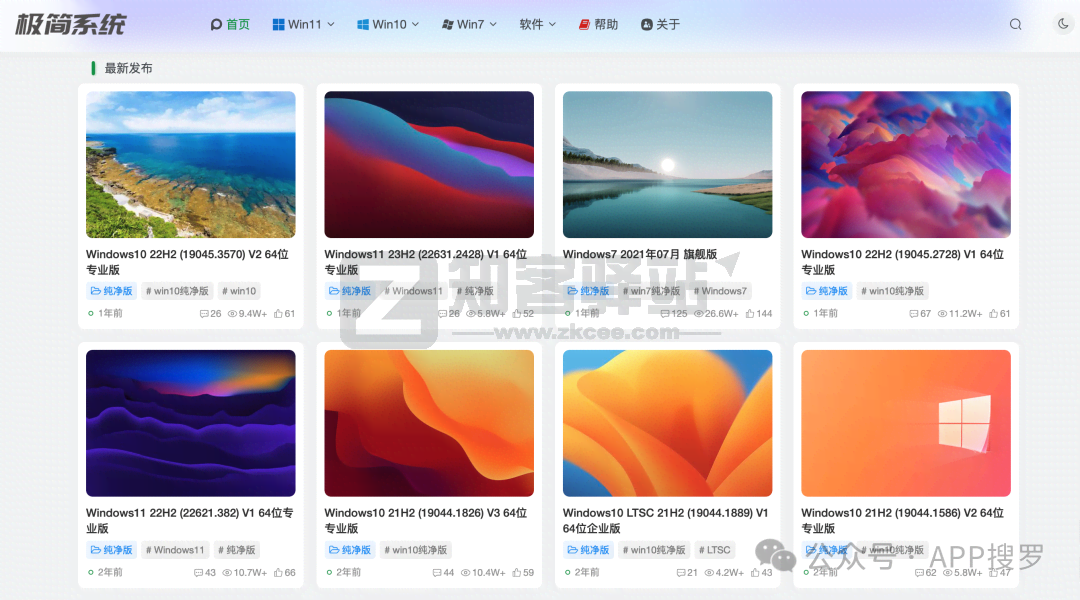Click the book icon next to 帮助

[x=583, y=23]
